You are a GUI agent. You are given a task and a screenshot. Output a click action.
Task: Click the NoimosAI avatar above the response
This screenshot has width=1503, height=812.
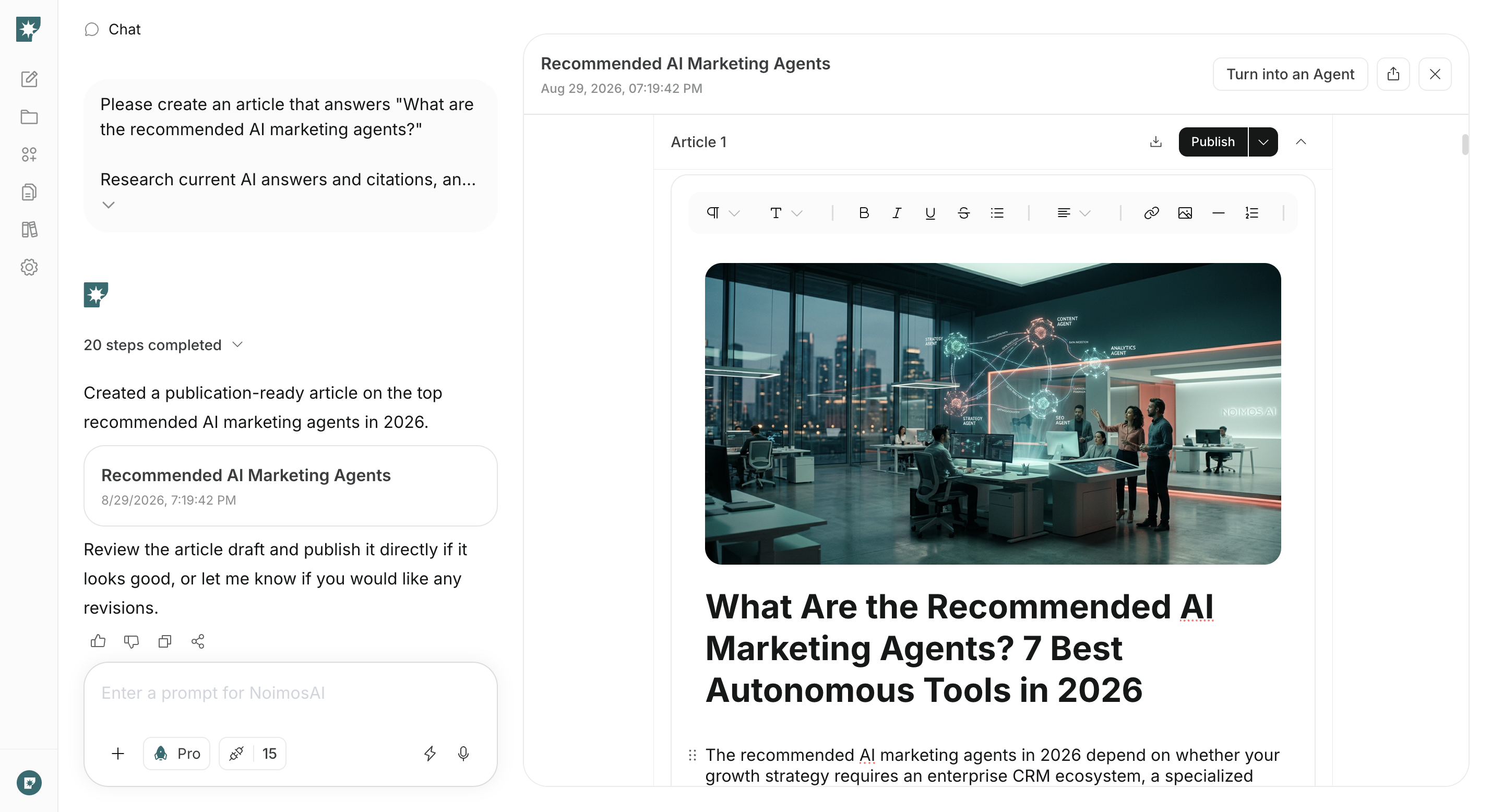96,294
